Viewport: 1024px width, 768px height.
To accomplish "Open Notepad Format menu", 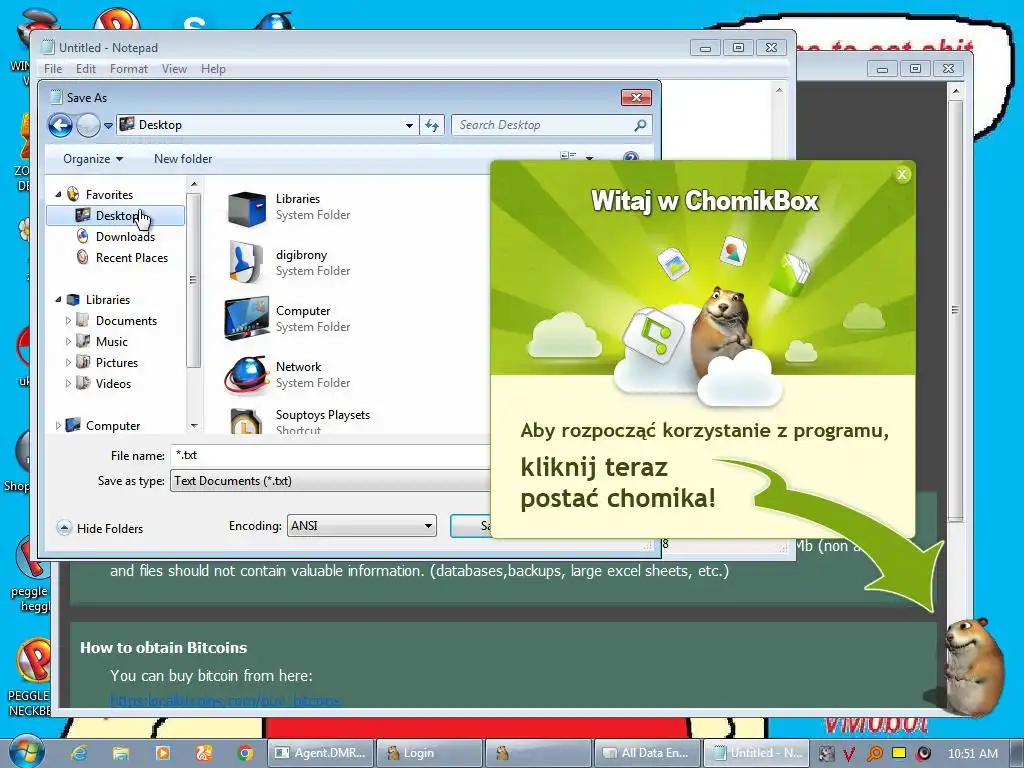I will coord(129,69).
